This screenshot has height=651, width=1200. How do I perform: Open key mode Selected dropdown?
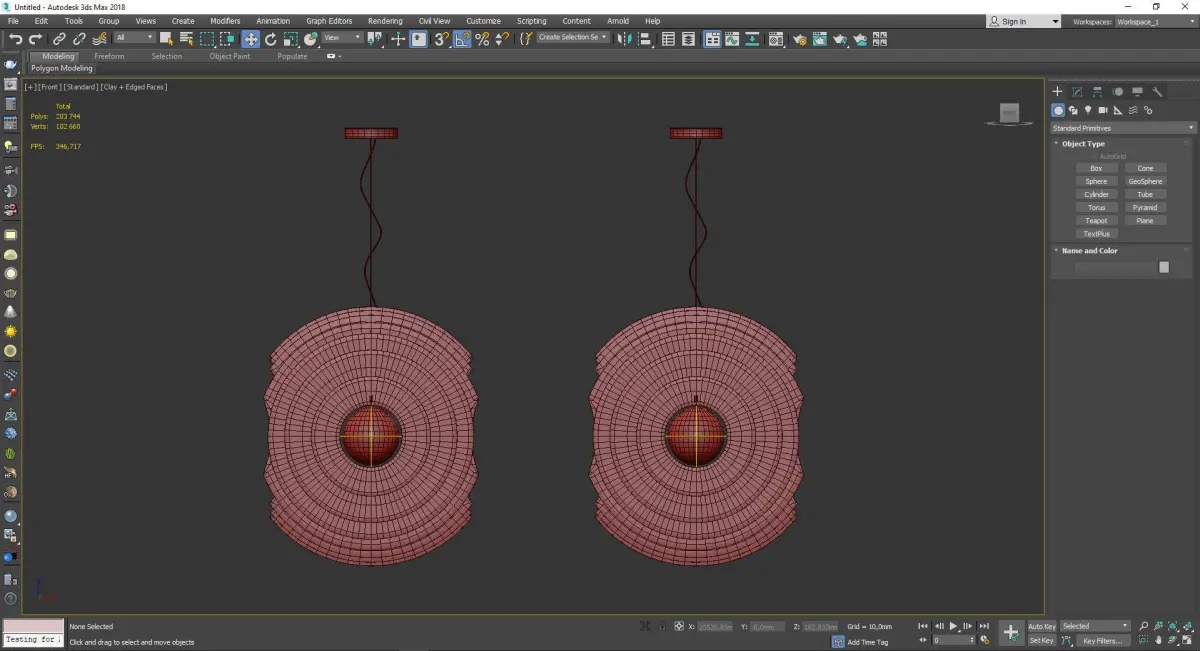[1095, 626]
